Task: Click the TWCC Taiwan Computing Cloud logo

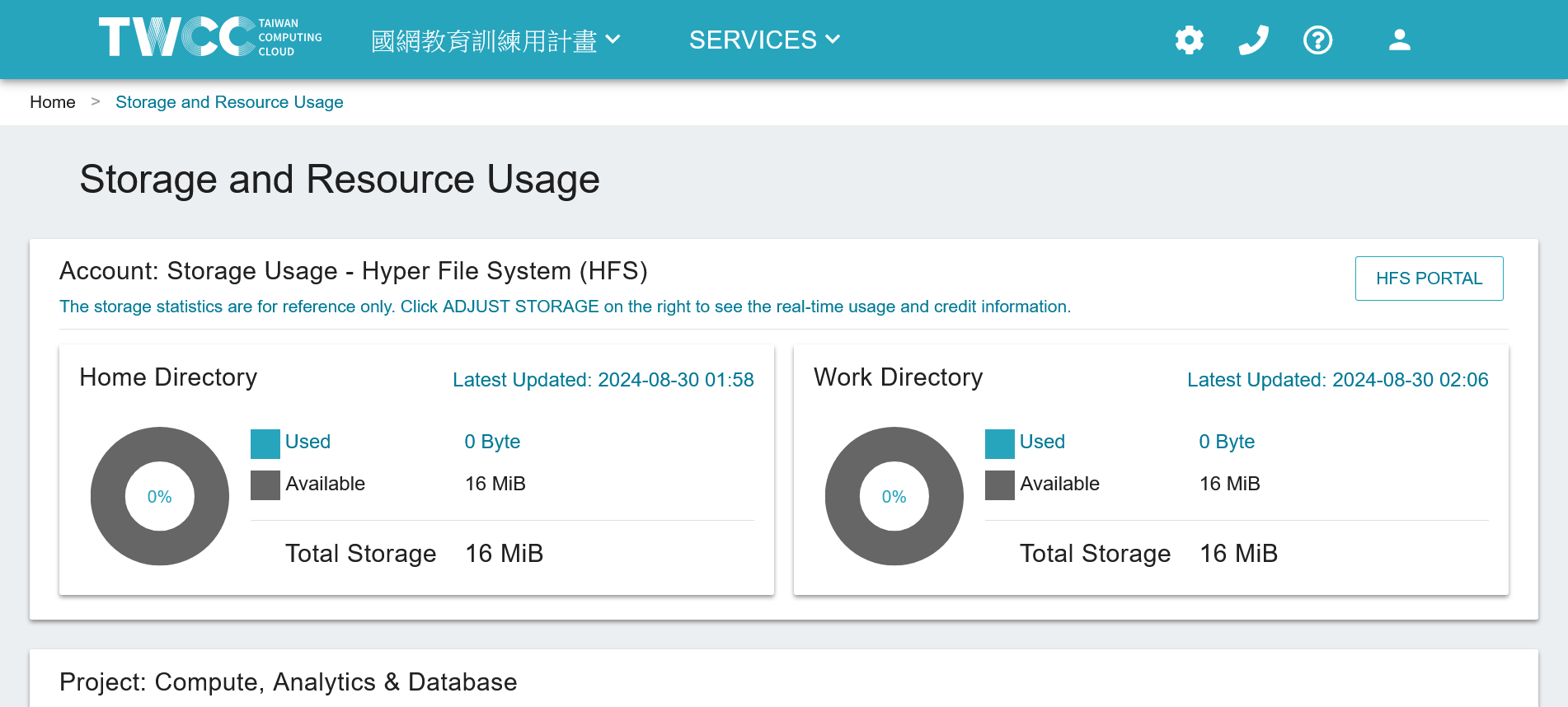Action: coord(210,37)
